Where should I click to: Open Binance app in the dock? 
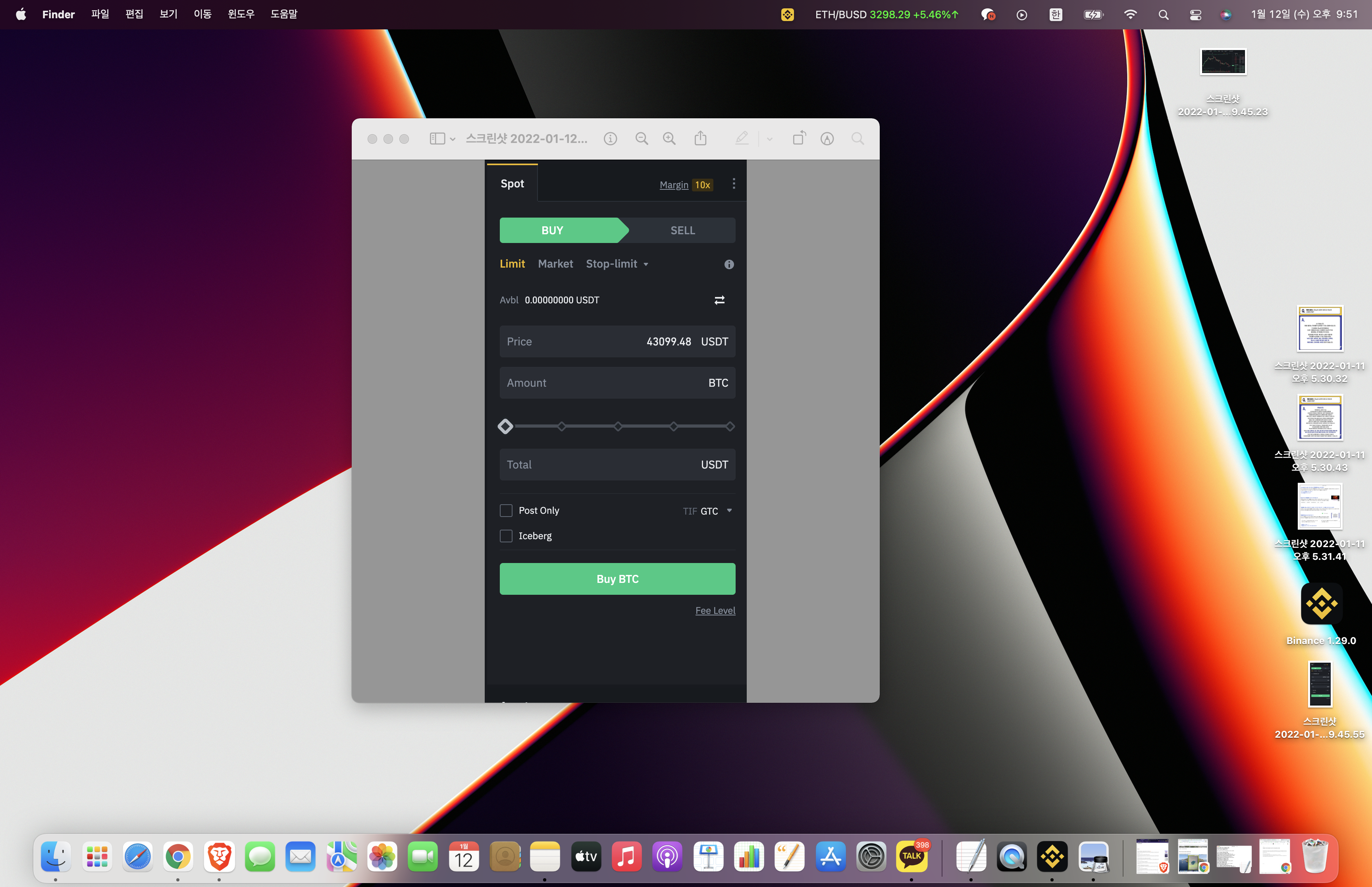pyautogui.click(x=1052, y=856)
